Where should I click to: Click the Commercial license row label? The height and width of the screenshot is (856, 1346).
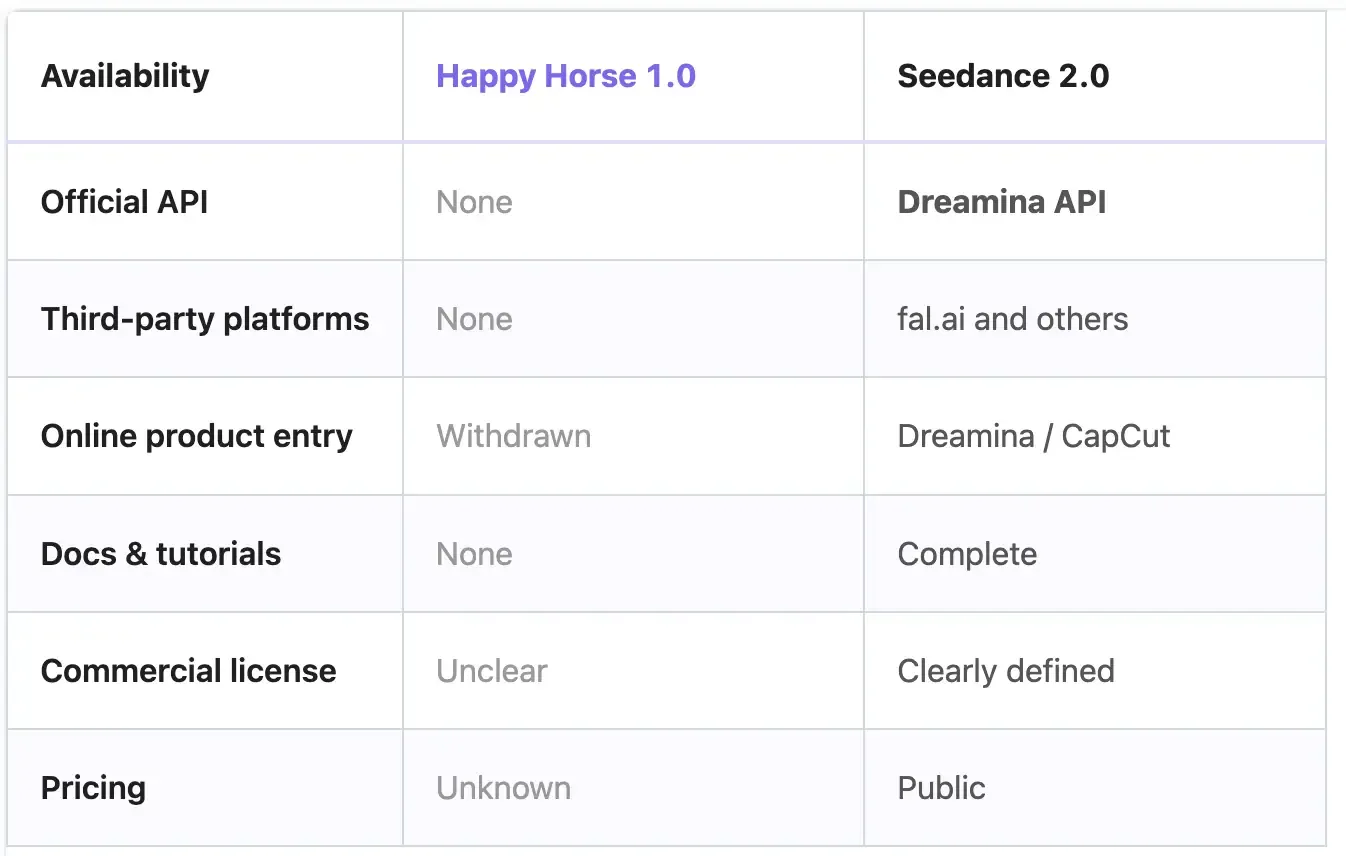point(189,671)
